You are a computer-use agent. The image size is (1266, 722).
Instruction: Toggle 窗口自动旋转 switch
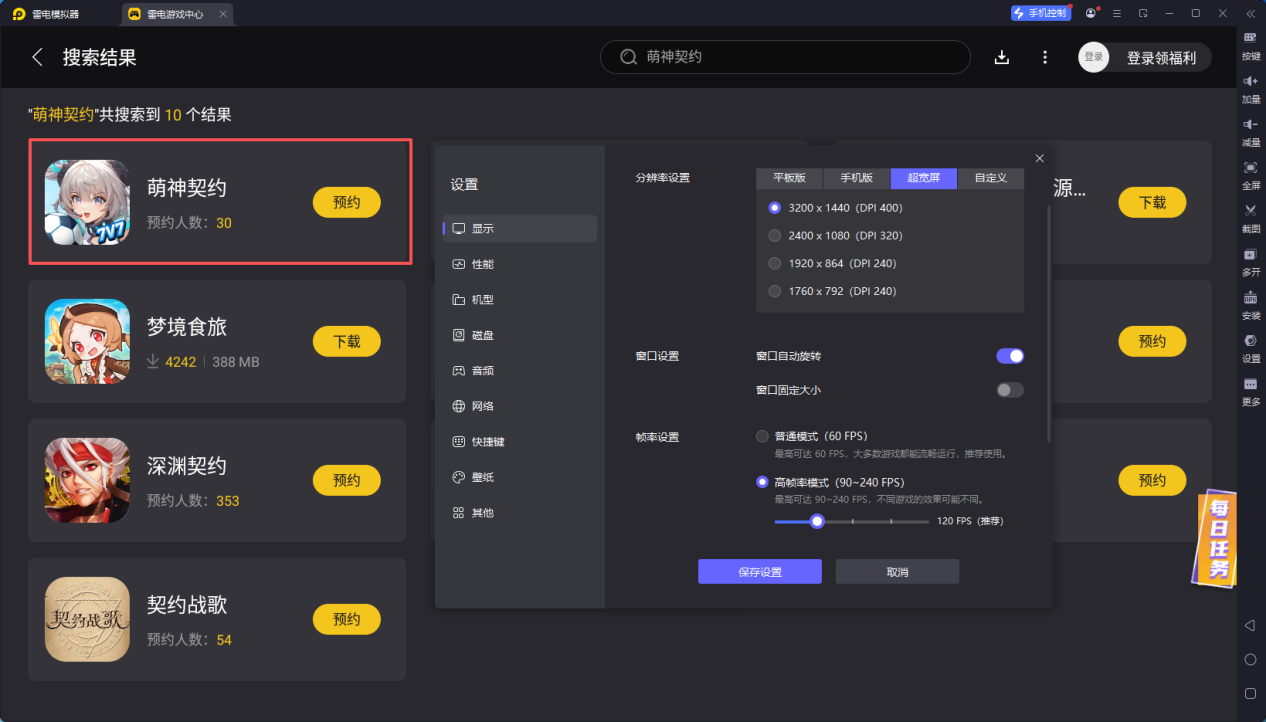[x=1010, y=356]
